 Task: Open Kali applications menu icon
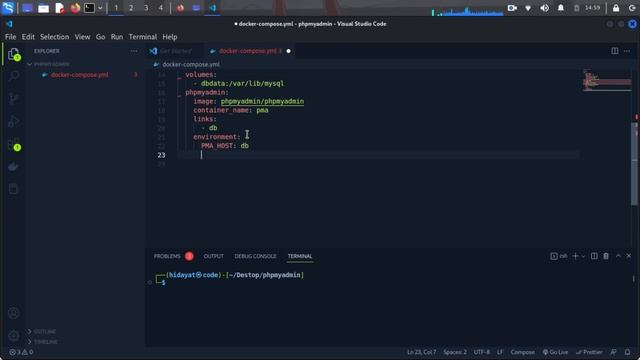(8, 8)
